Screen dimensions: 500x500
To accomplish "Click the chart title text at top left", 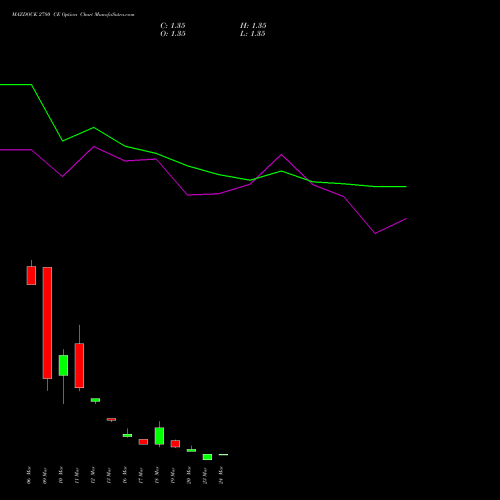I will coord(73,15).
